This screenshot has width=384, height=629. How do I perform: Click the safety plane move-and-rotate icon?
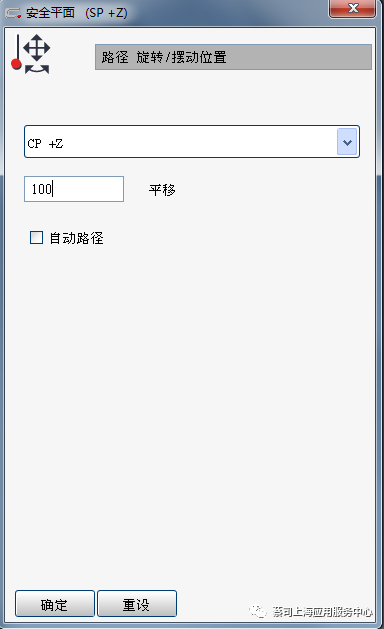(x=30, y=54)
